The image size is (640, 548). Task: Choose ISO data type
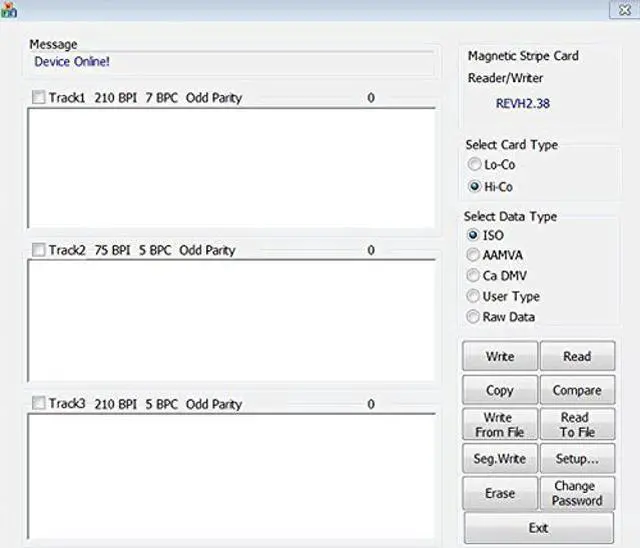point(474,235)
